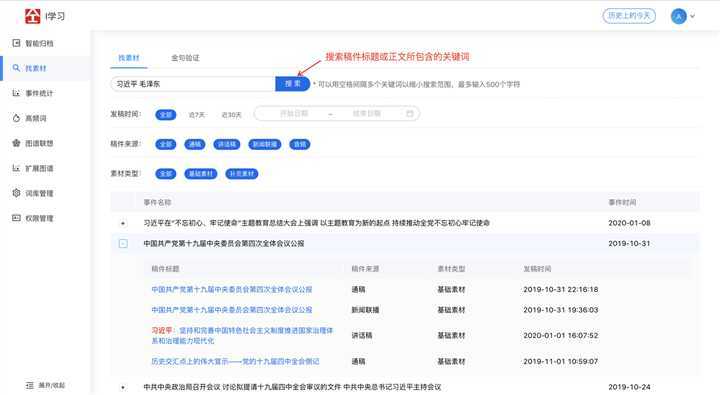
Task: Click the date 2019-10-24
Action: pyautogui.click(x=630, y=387)
